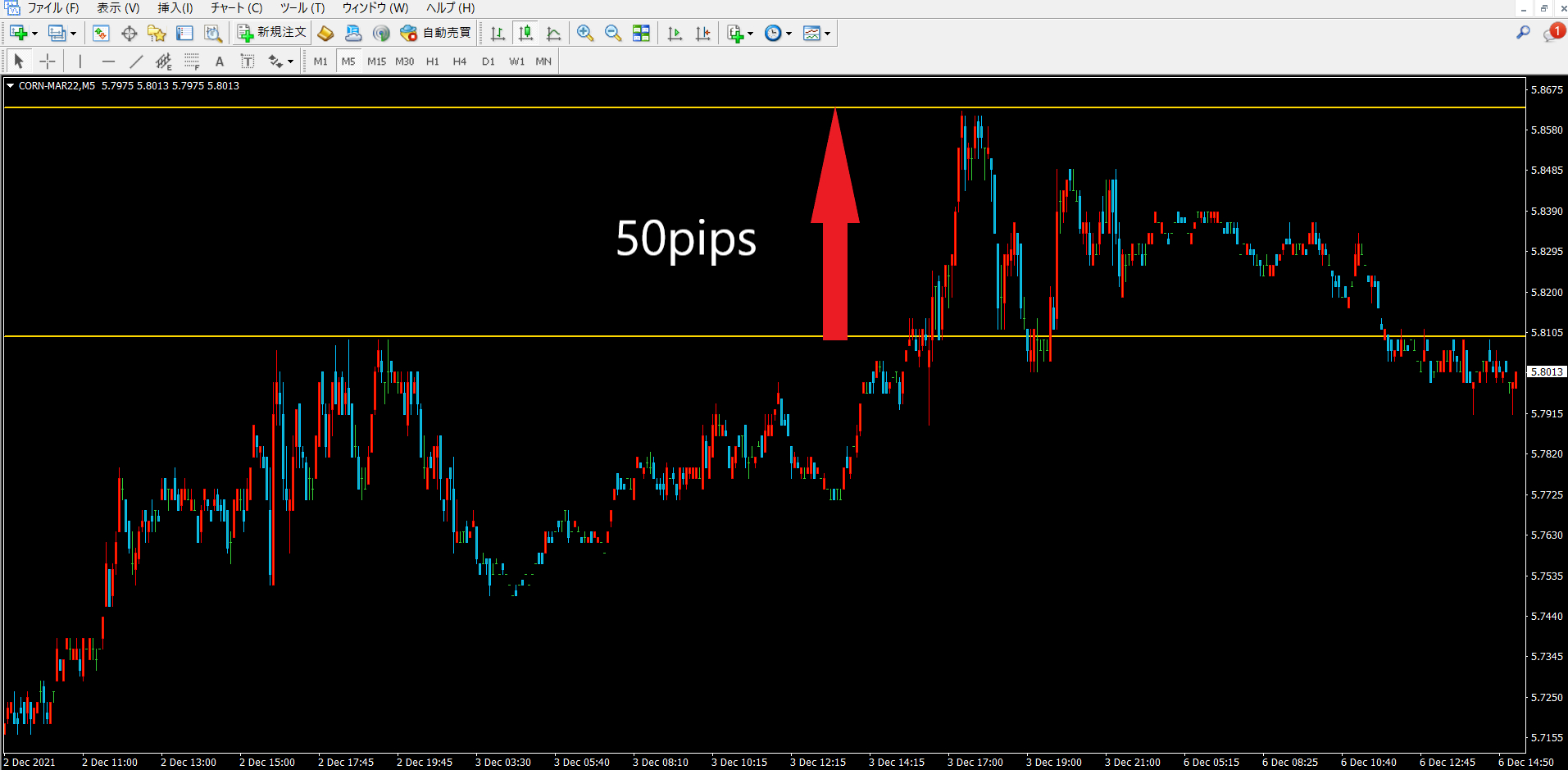Viewport: 1568px width, 770px height.
Task: Expand the new chart dropdown arrow
Action: (x=34, y=34)
